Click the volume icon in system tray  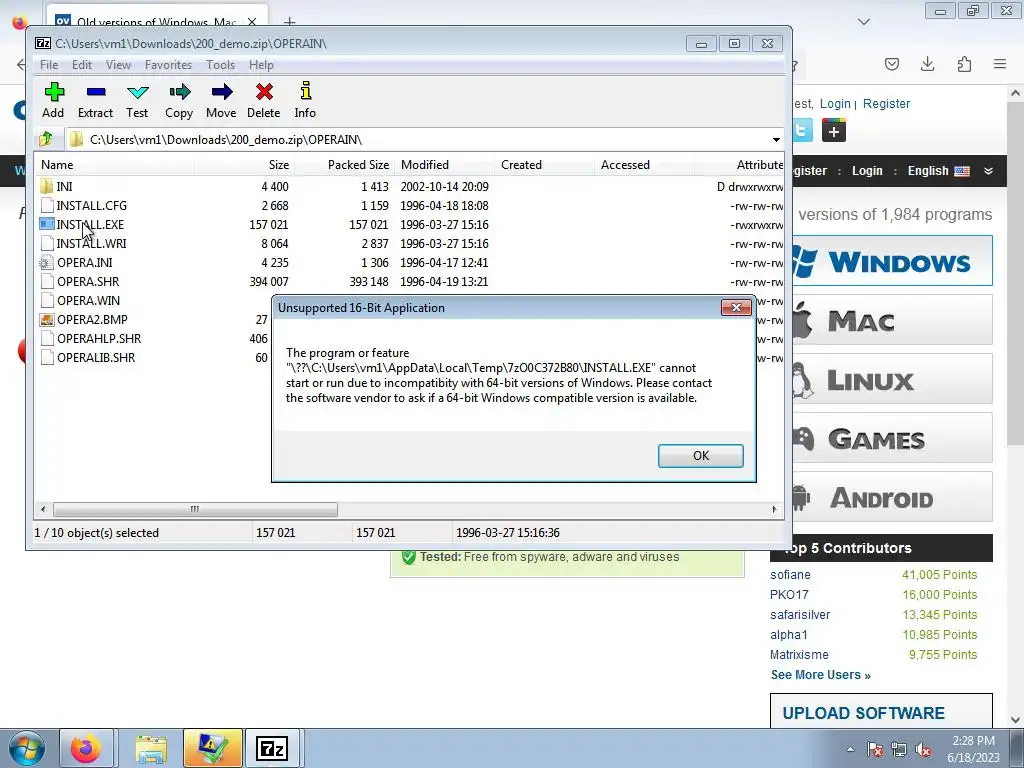pyautogui.click(x=923, y=749)
